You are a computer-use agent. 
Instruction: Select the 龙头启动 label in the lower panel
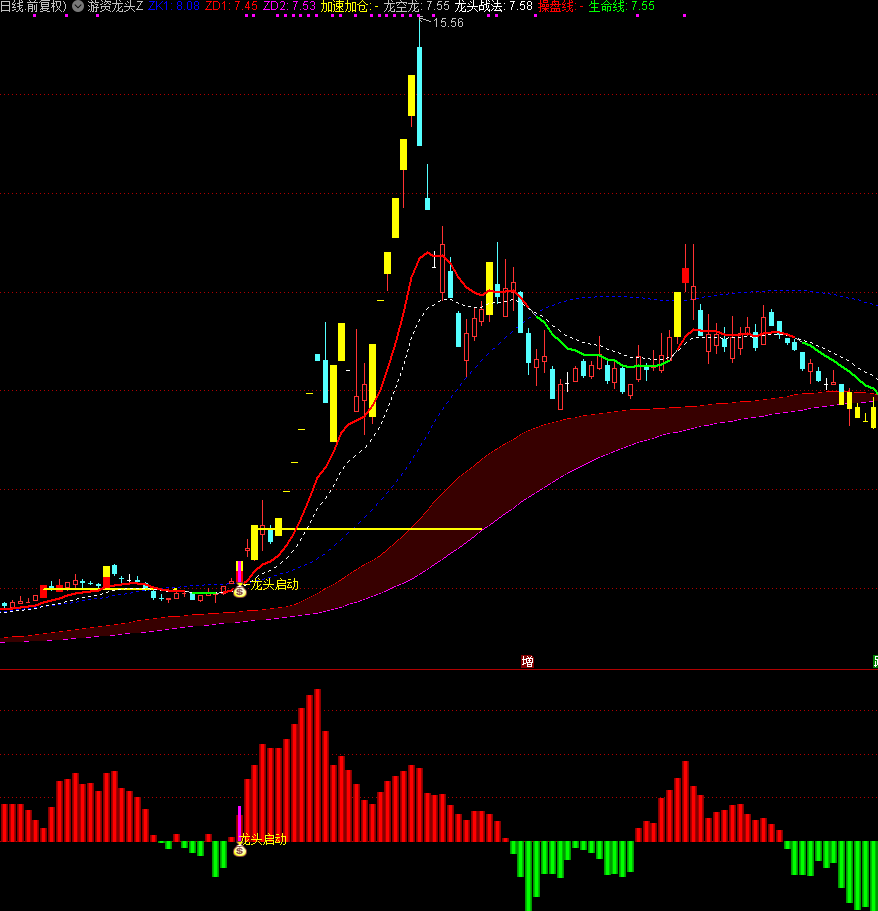click(263, 839)
